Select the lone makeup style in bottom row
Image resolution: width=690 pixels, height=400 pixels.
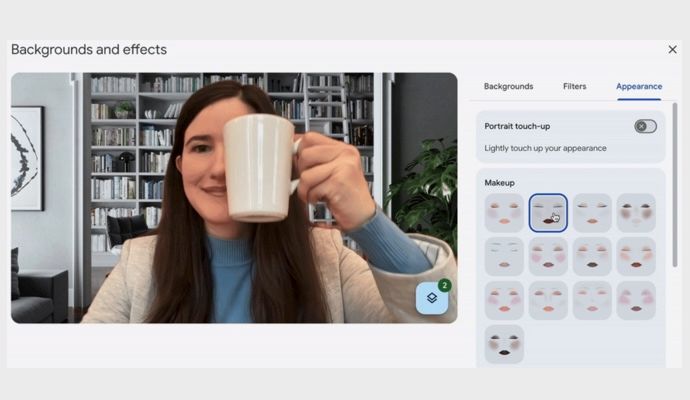point(504,344)
